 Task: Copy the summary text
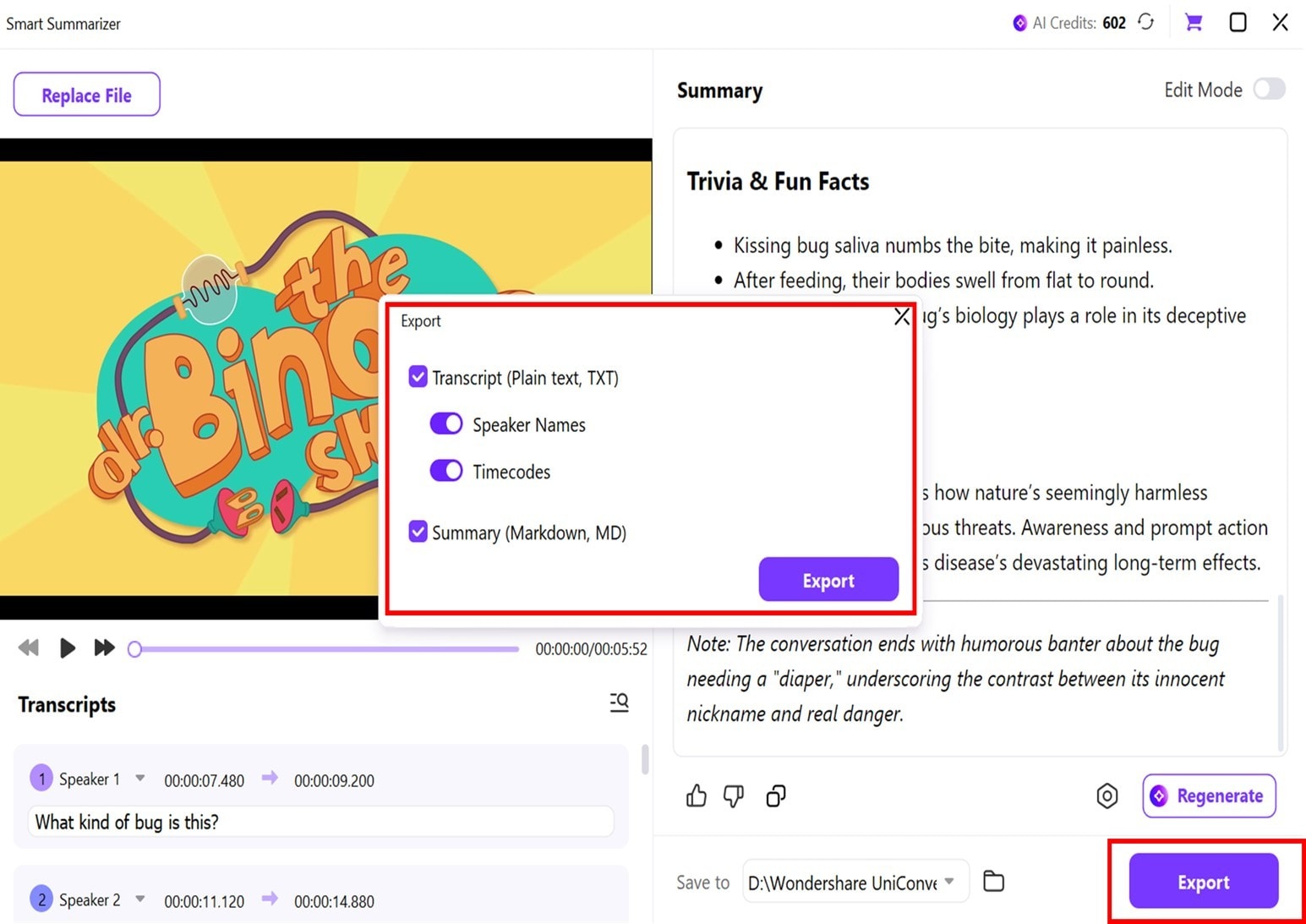click(x=775, y=796)
